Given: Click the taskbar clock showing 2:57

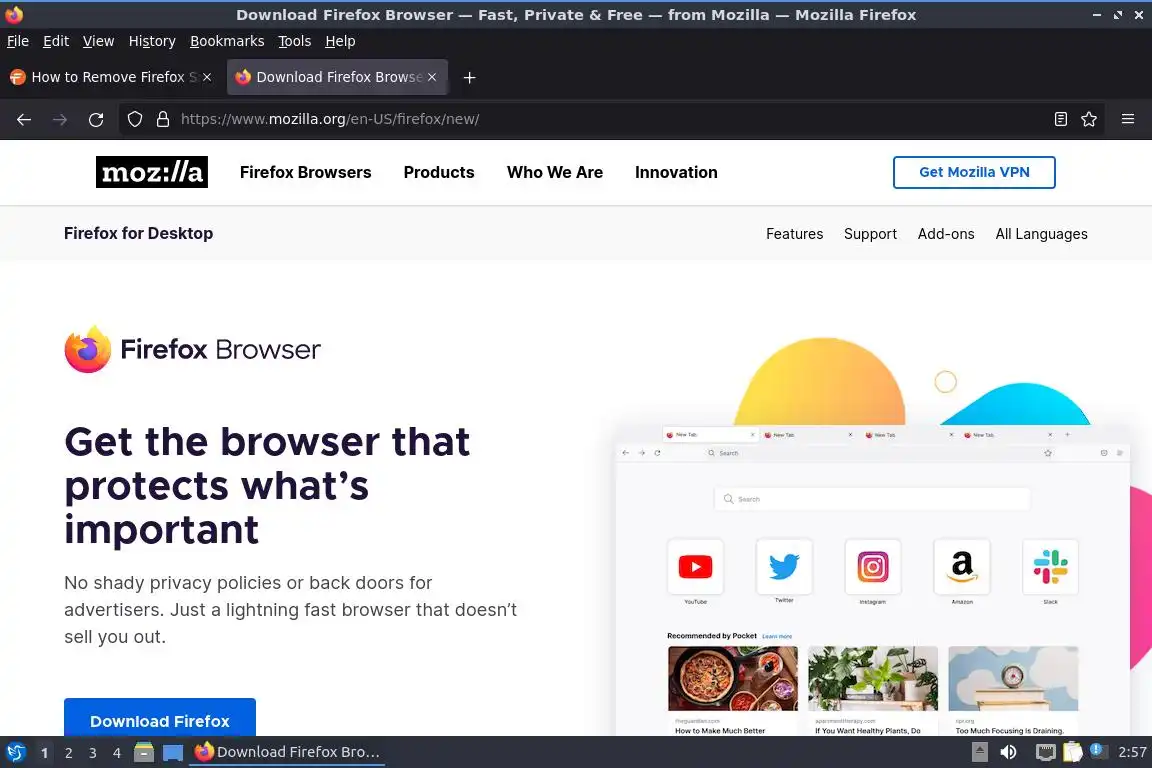Looking at the screenshot, I should (x=1131, y=752).
